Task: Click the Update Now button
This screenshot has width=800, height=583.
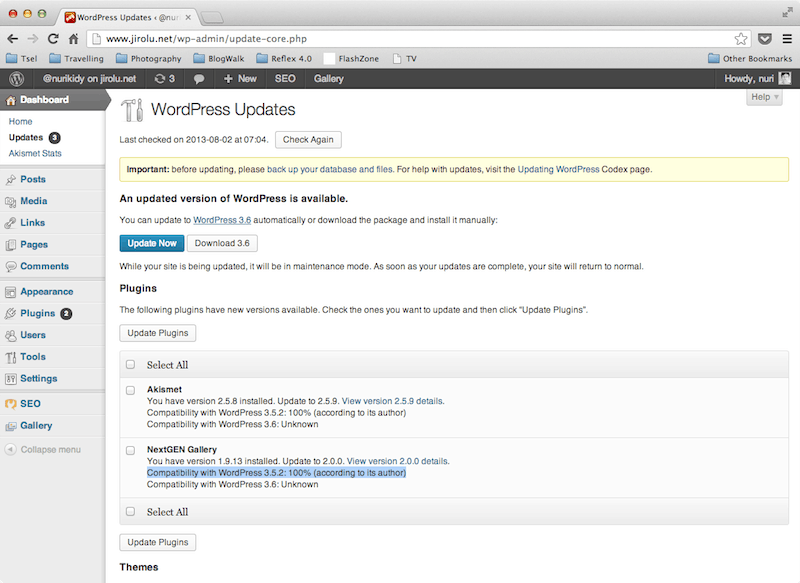Action: pos(151,243)
